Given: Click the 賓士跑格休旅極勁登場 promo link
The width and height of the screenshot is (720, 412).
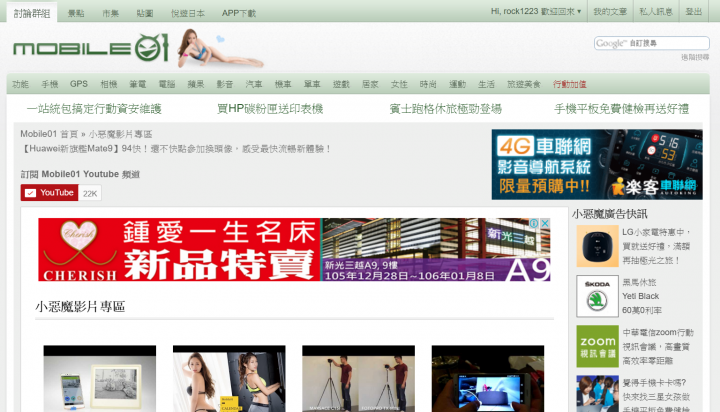Looking at the screenshot, I should [445, 109].
